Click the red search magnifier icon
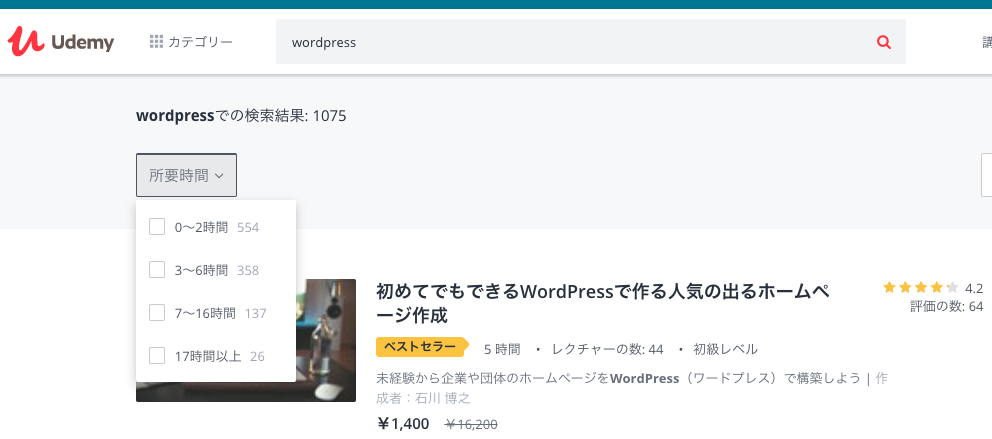 coord(884,42)
